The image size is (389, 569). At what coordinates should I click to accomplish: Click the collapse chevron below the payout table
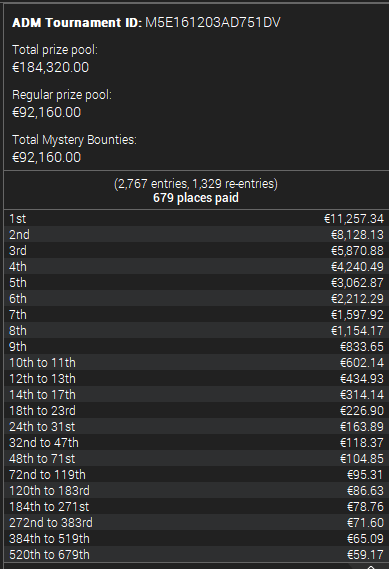click(370, 567)
